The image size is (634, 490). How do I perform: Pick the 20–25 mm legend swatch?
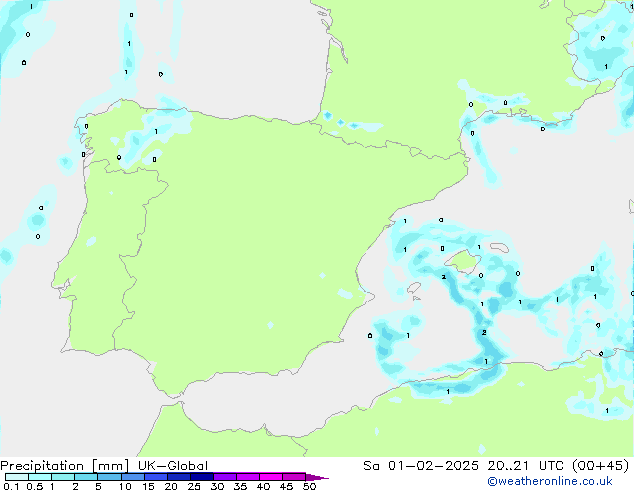click(x=179, y=477)
